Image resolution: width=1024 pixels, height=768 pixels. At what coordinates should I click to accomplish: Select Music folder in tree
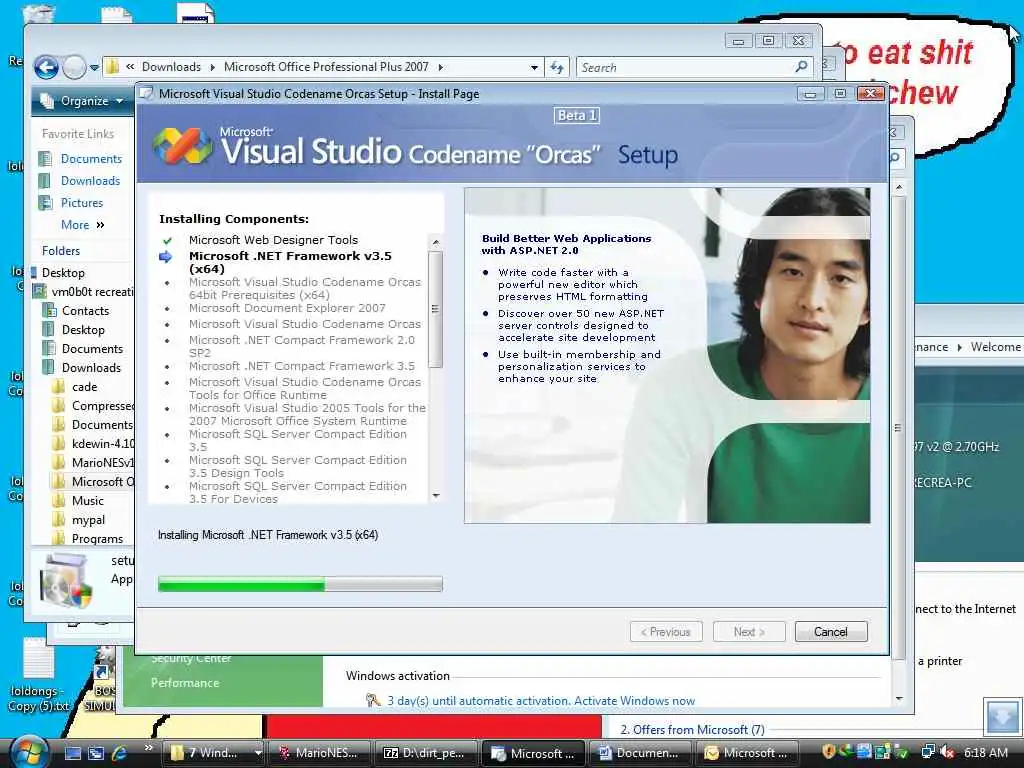(88, 500)
